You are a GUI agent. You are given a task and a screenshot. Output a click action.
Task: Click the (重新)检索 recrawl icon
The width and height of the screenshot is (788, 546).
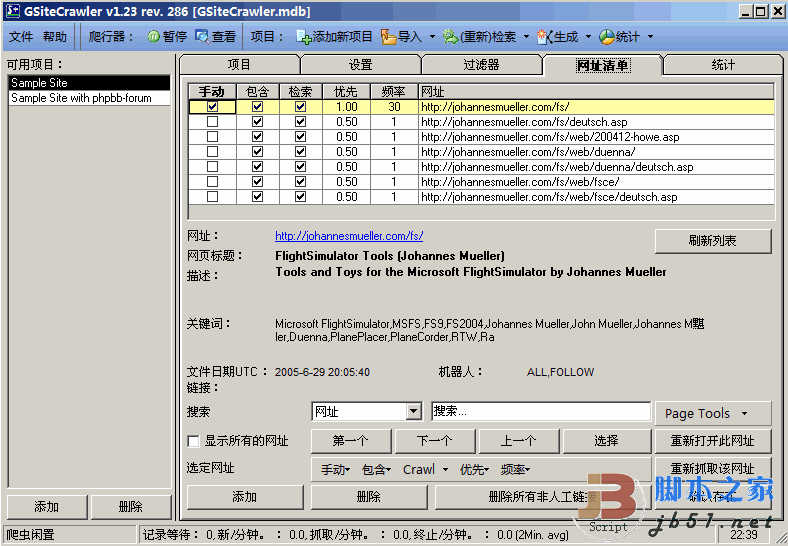[451, 37]
